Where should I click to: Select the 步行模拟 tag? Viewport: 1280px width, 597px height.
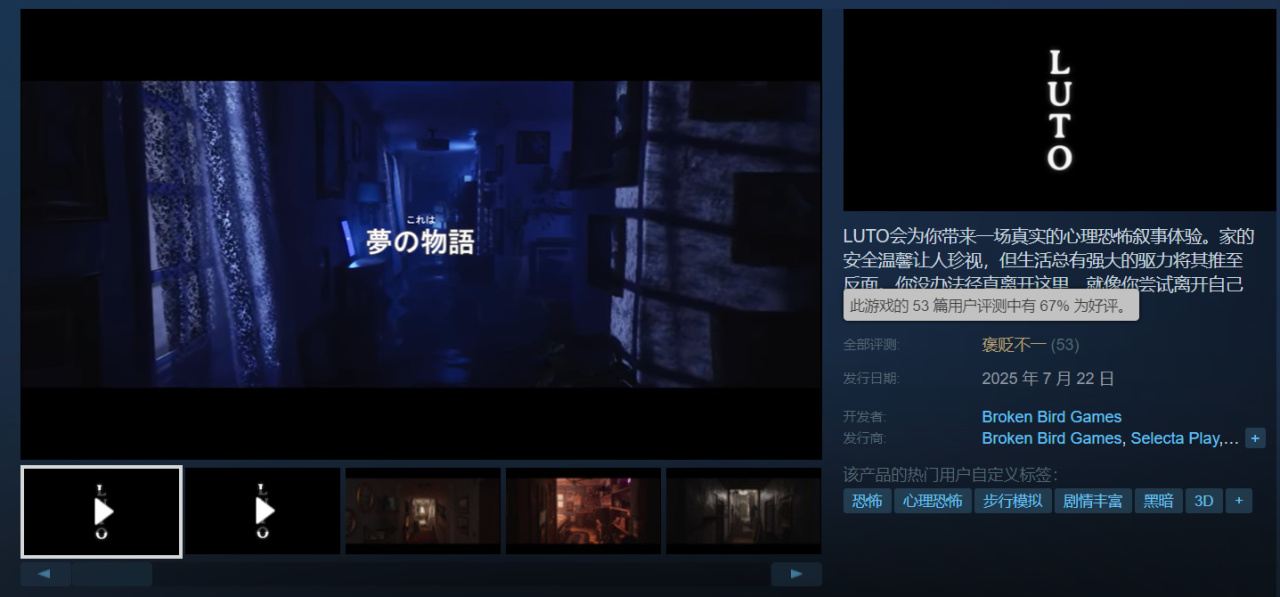(x=1012, y=501)
